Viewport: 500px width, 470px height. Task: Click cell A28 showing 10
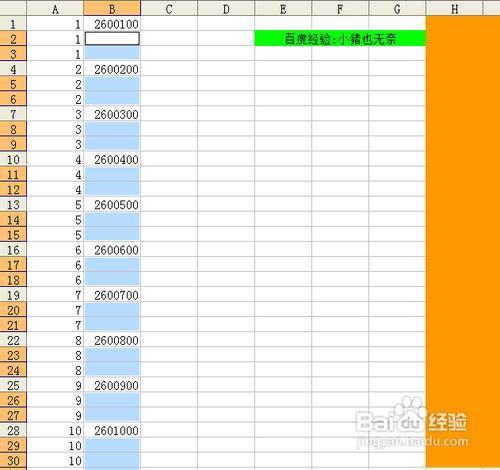click(55, 430)
